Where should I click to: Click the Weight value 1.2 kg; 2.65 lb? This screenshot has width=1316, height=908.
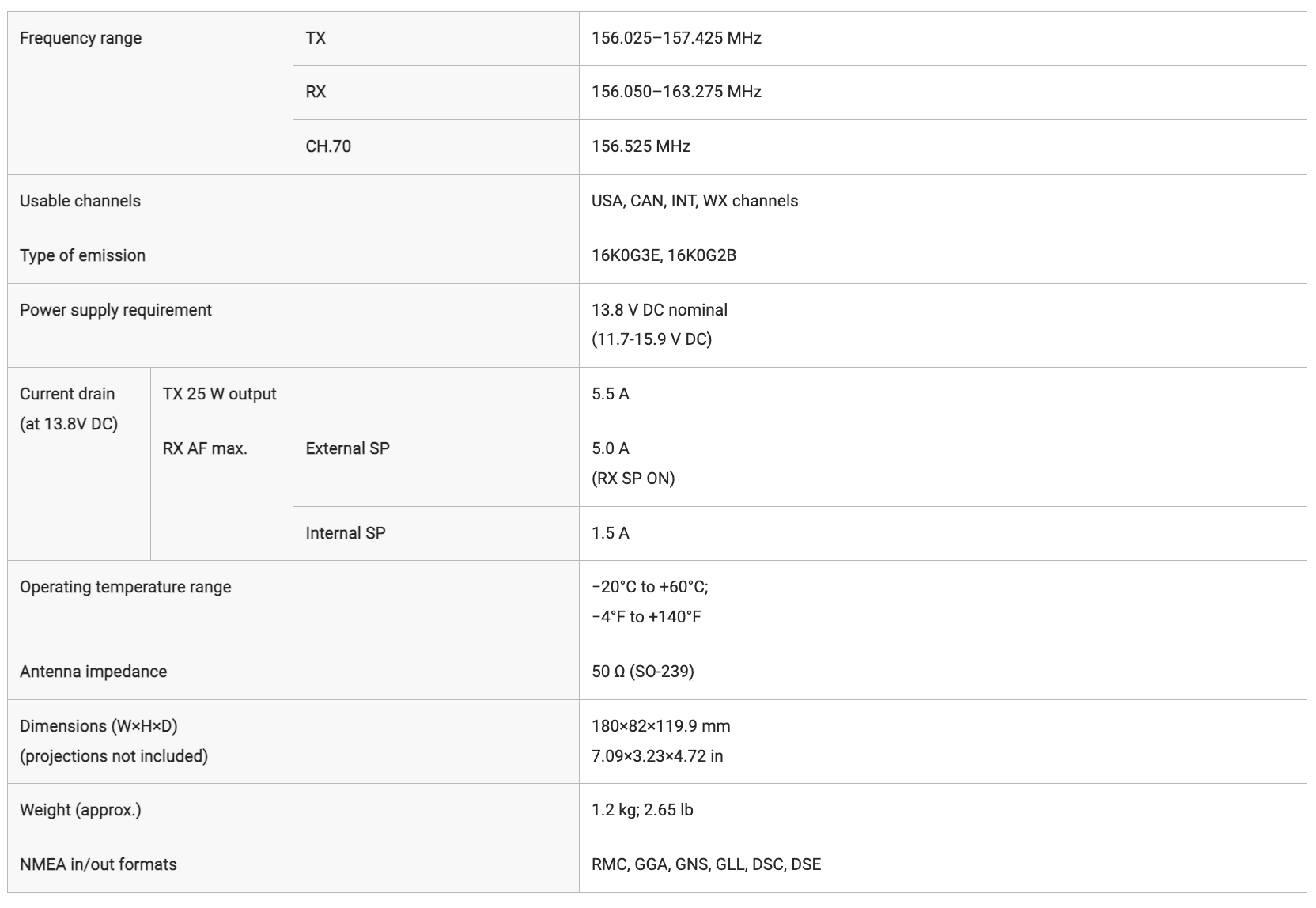click(x=642, y=810)
